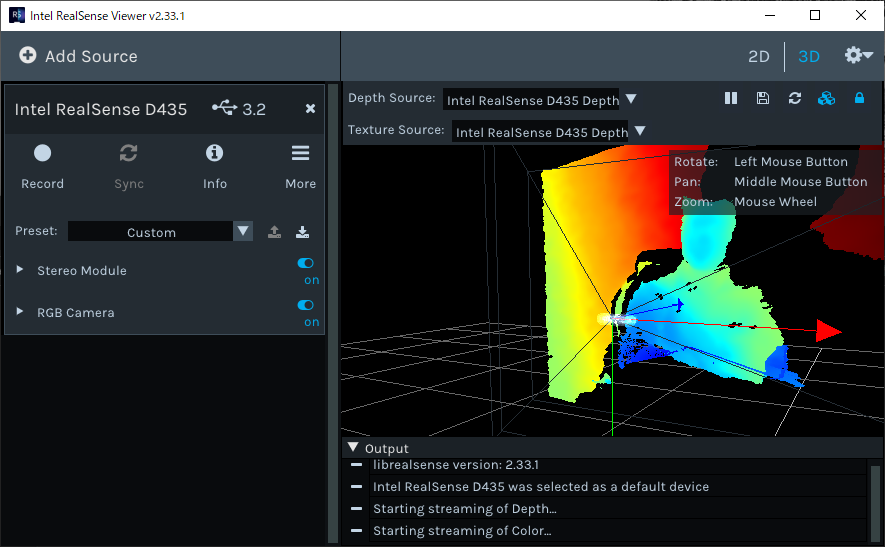Toggle the blue lock icon
This screenshot has height=547, width=885.
[859, 98]
